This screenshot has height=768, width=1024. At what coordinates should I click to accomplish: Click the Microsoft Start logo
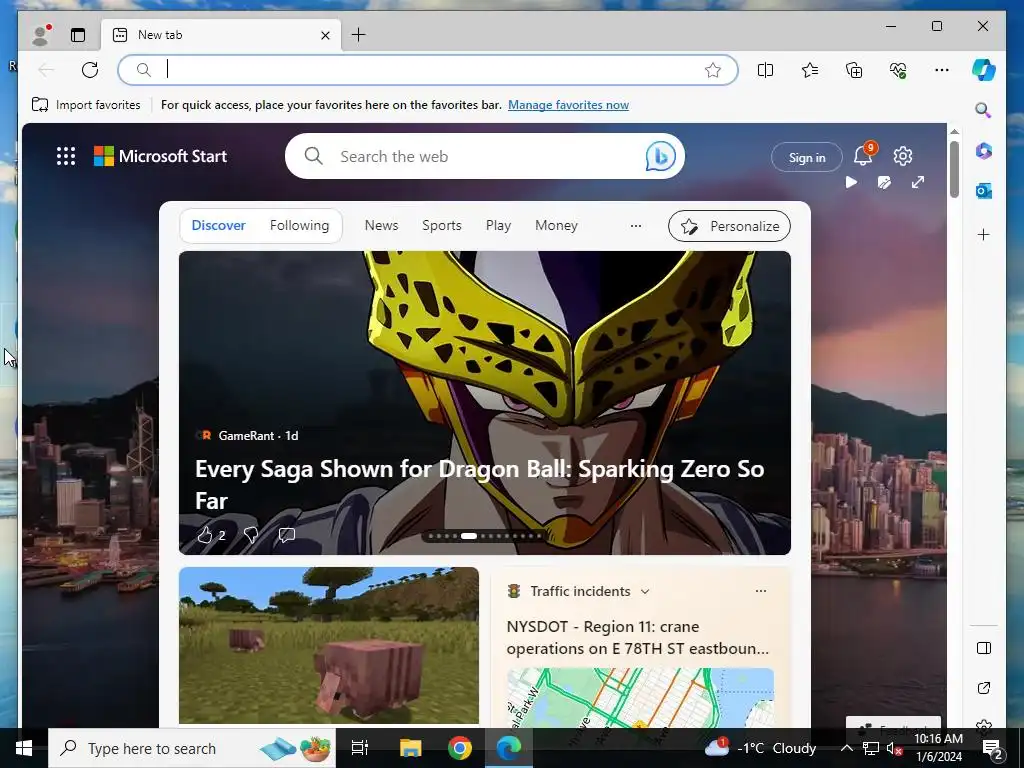[x=161, y=156]
